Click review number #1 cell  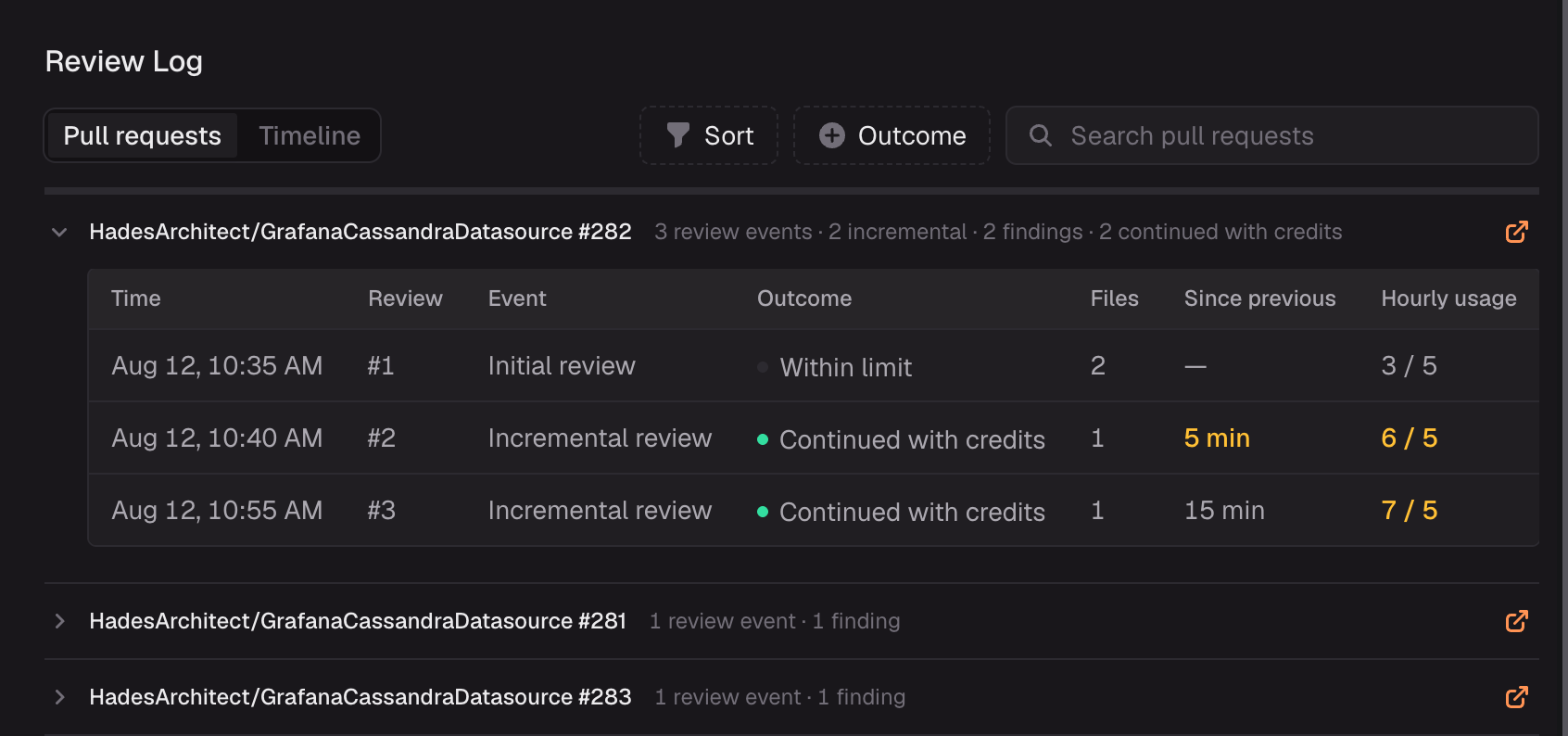pos(381,366)
